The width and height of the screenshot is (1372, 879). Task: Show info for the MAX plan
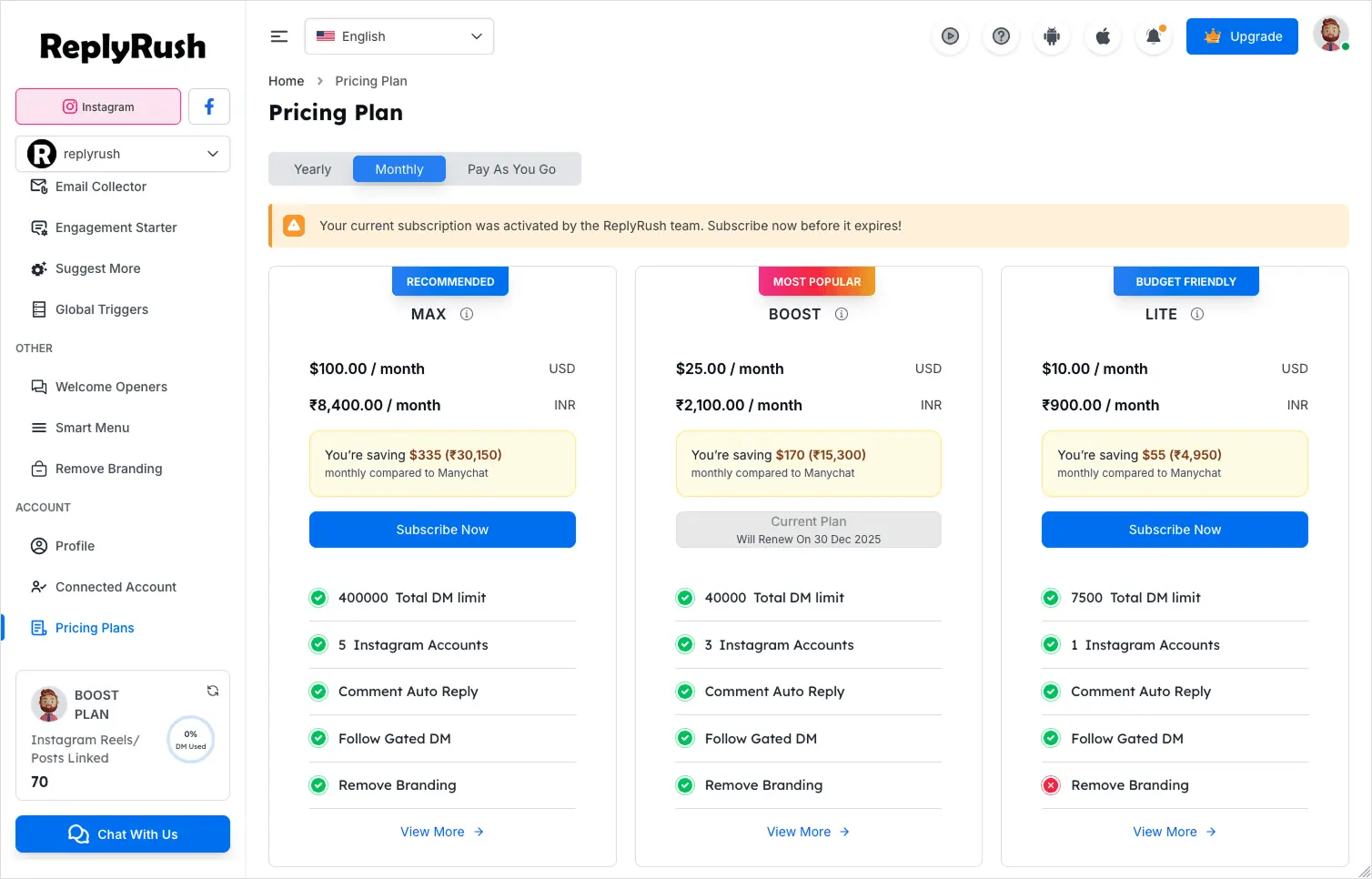point(467,314)
